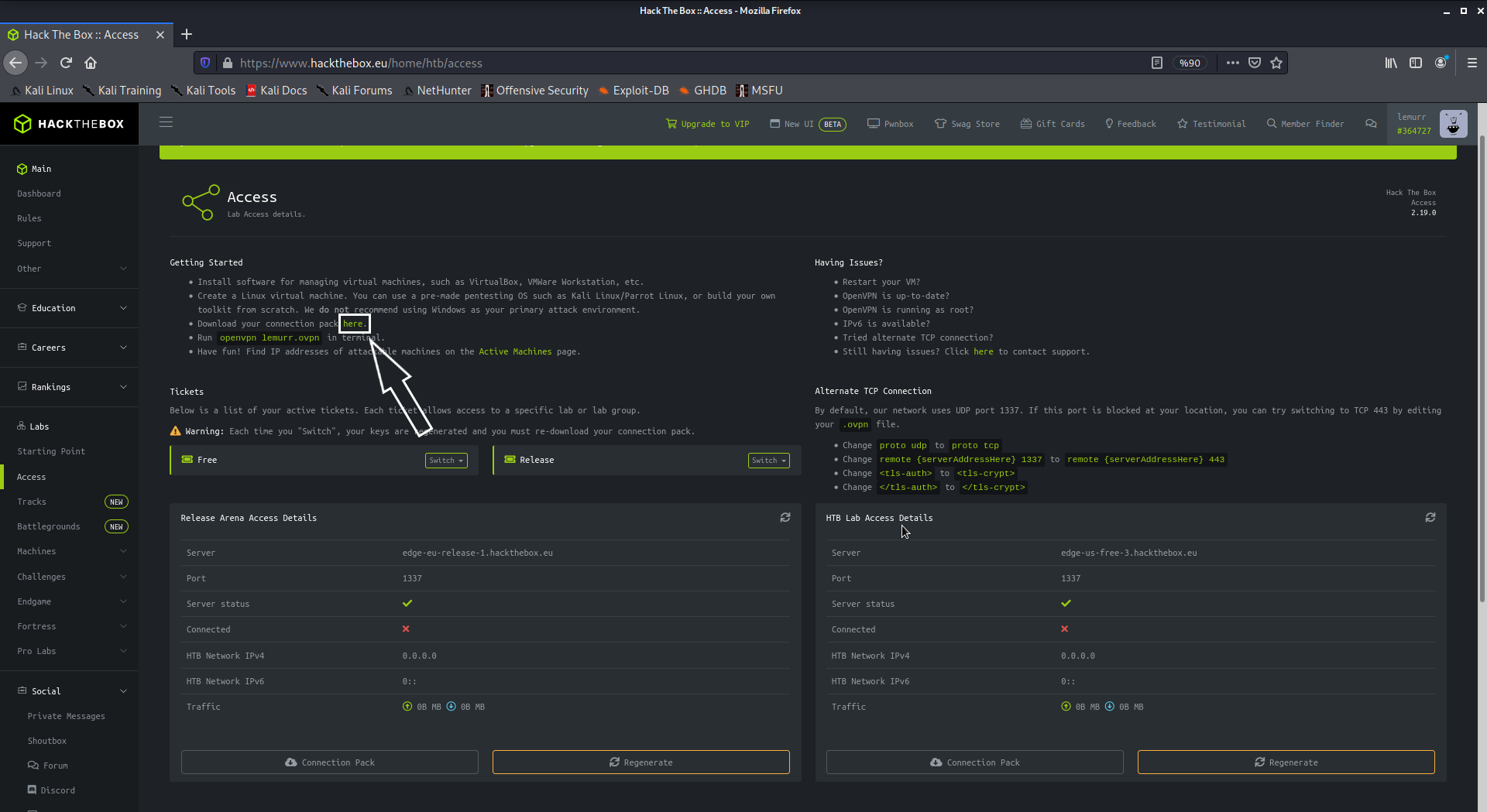This screenshot has height=812, width=1487.
Task: Refresh HTB Lab Access Details
Action: click(x=1430, y=517)
